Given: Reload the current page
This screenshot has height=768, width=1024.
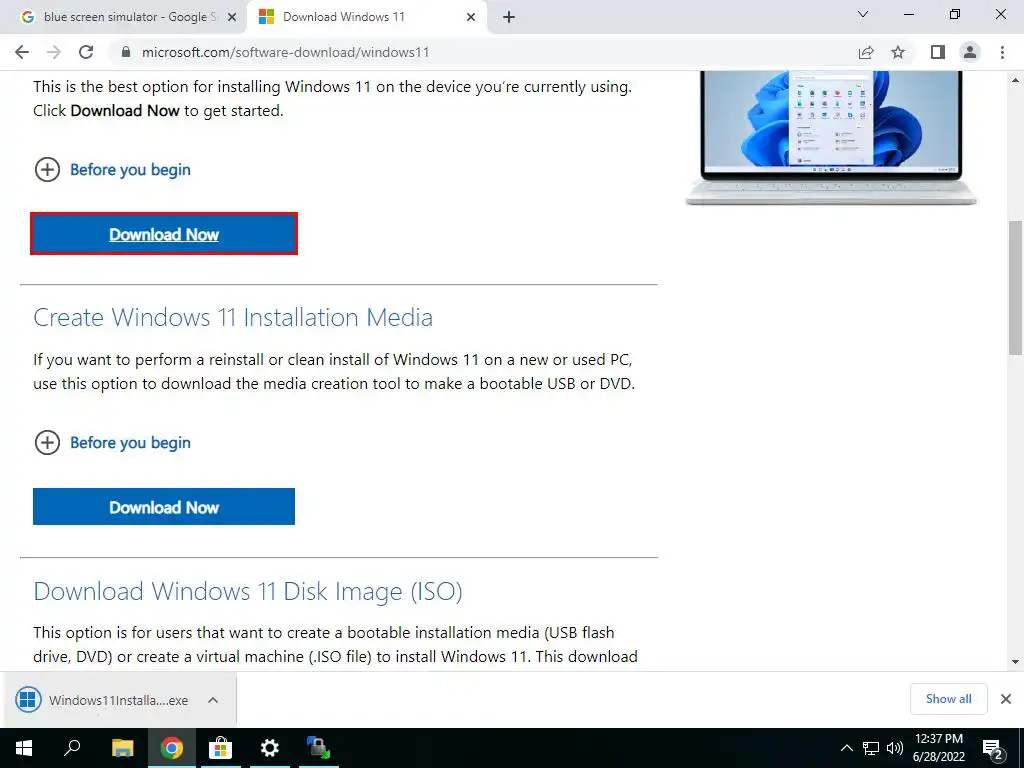Looking at the screenshot, I should point(86,52).
